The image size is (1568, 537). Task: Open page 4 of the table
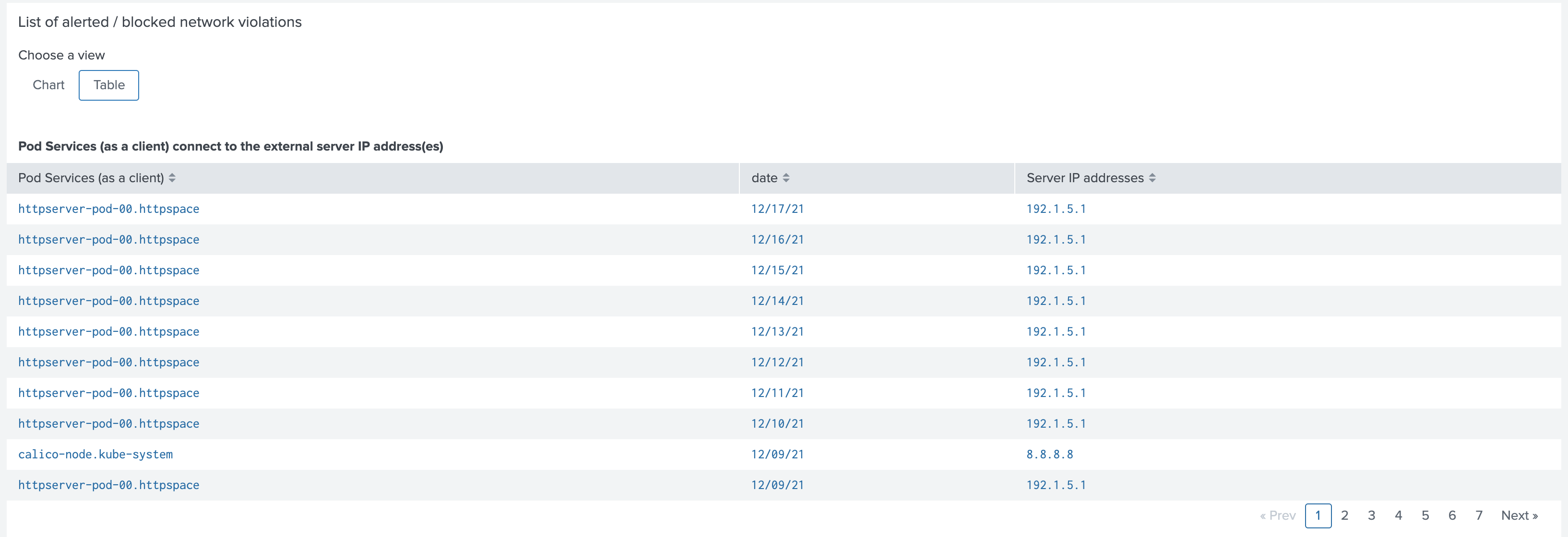click(1398, 515)
